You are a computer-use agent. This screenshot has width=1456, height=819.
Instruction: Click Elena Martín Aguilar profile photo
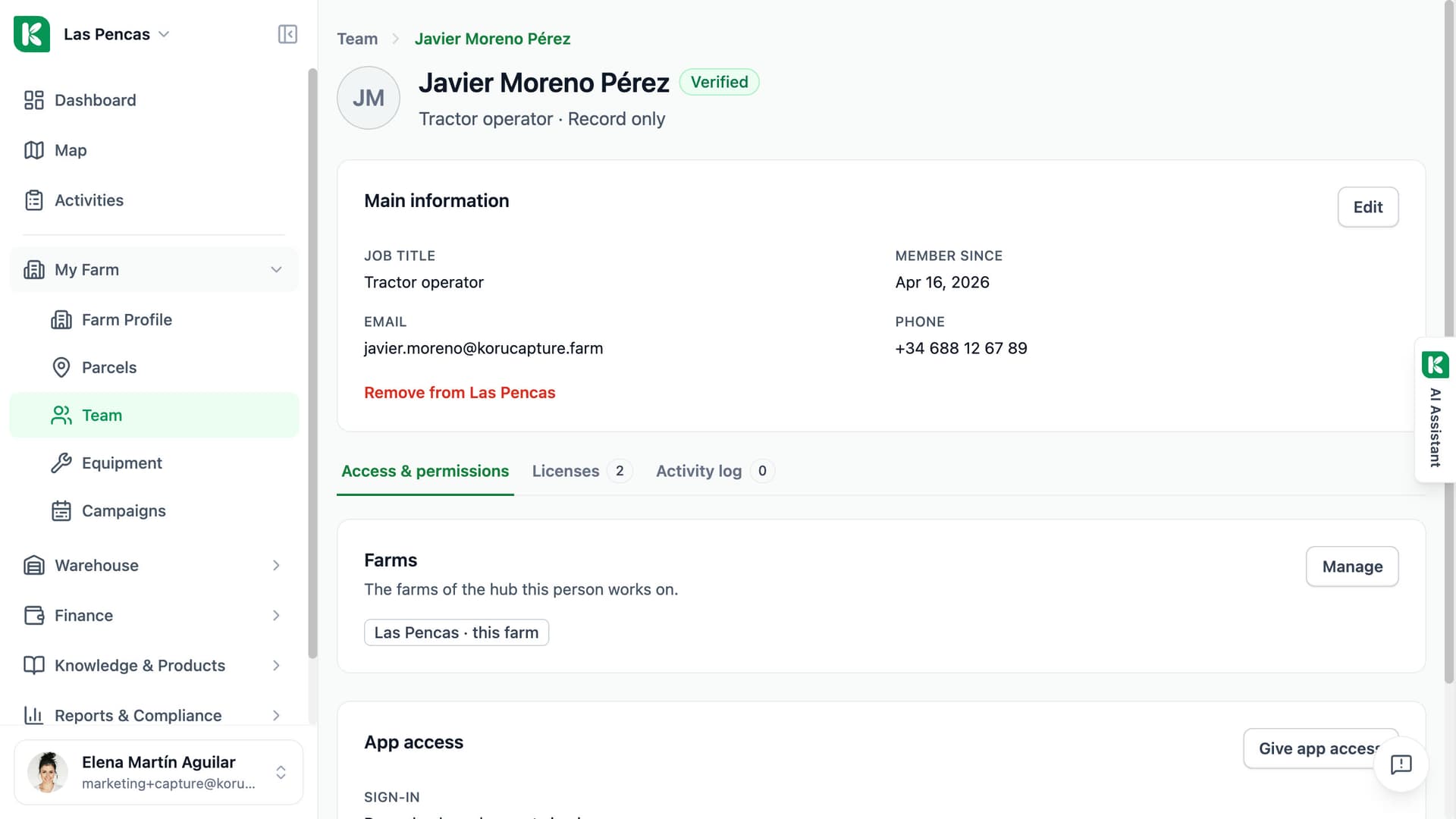(x=48, y=772)
